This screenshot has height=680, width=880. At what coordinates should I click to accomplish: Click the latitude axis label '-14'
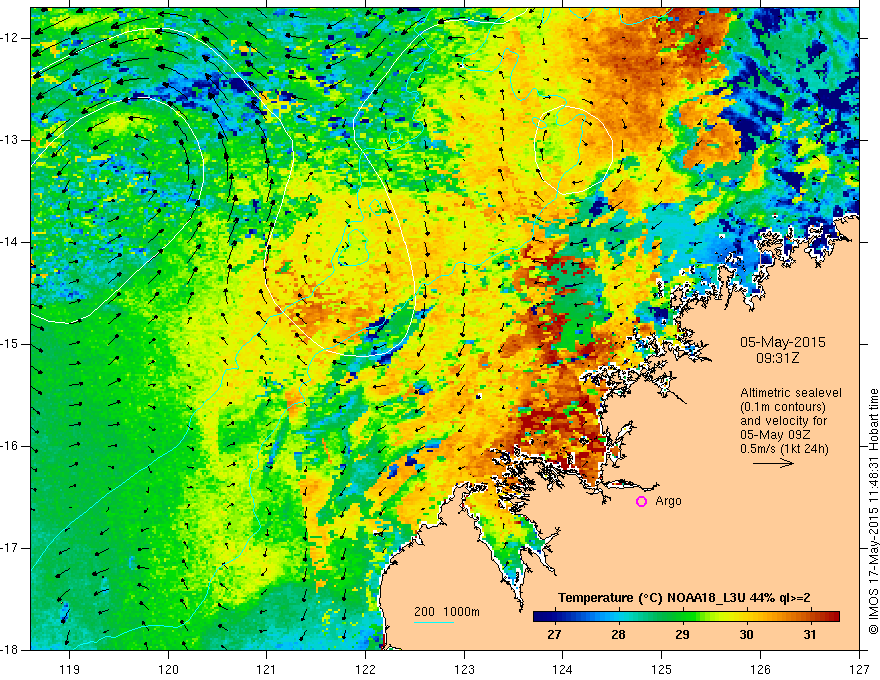click(x=10, y=242)
